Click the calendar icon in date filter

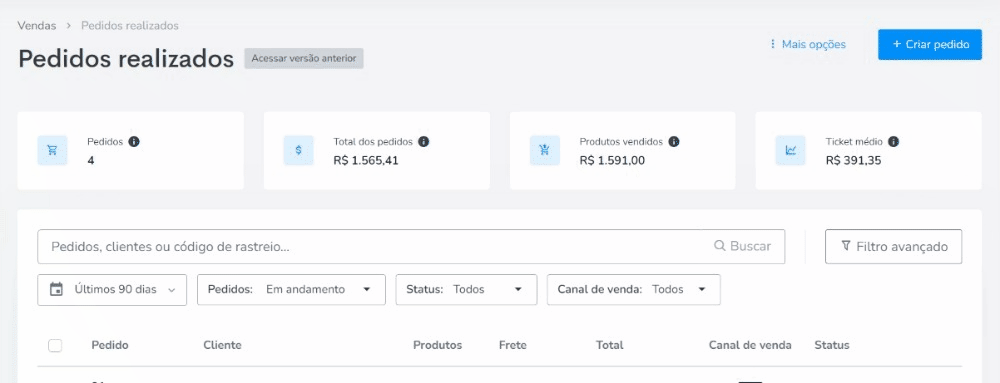point(57,289)
